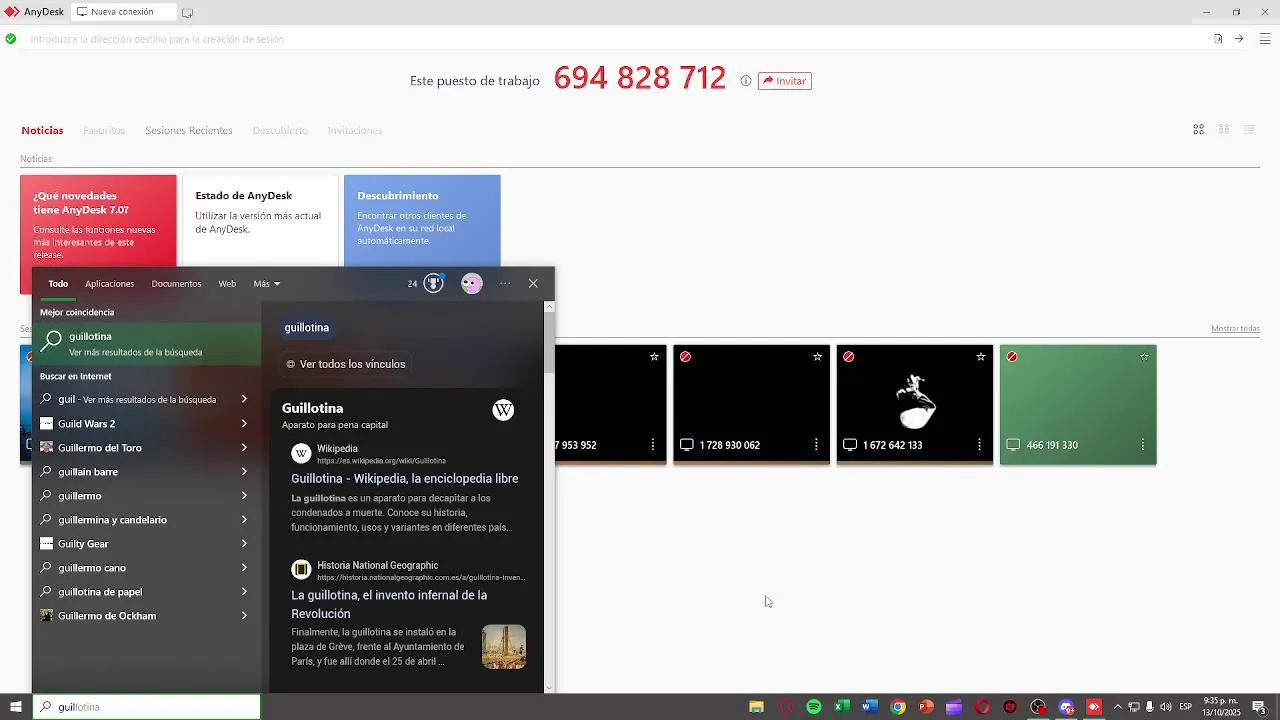Click the file transfer icon in address bar
This screenshot has width=1280, height=720.
[x=1218, y=39]
